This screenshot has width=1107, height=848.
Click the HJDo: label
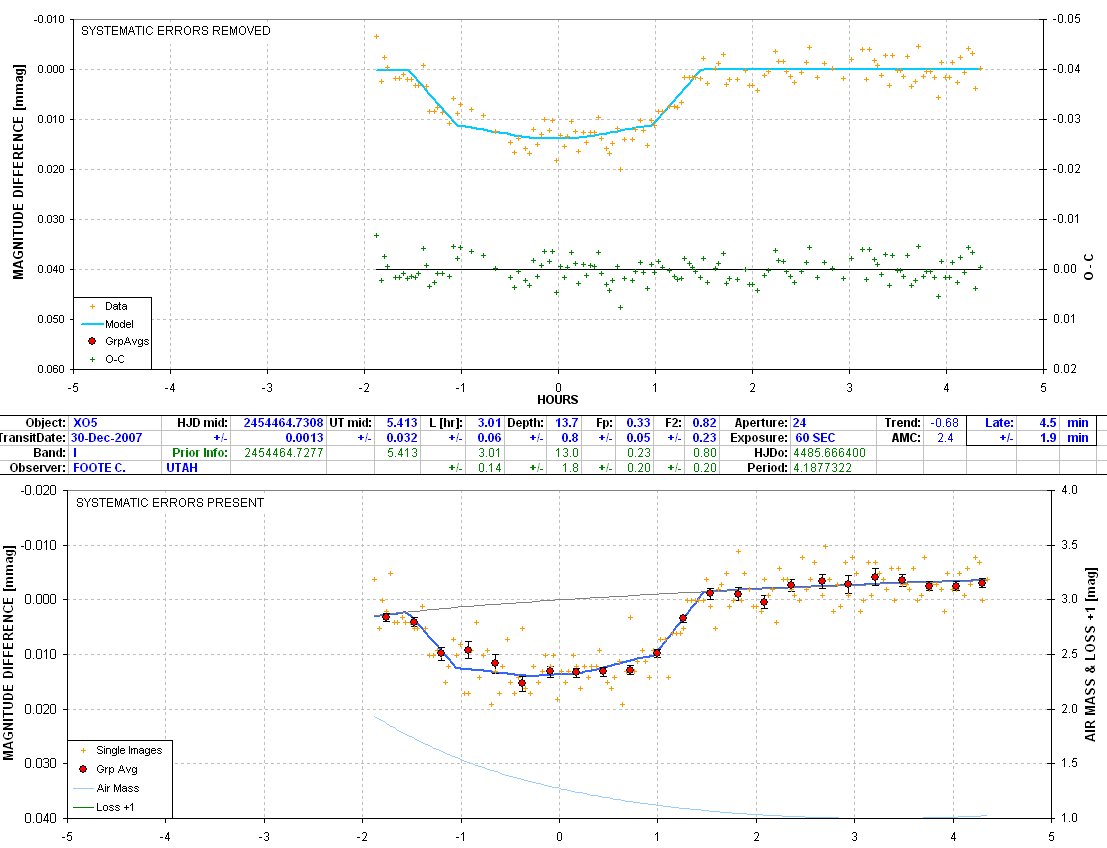[771, 453]
